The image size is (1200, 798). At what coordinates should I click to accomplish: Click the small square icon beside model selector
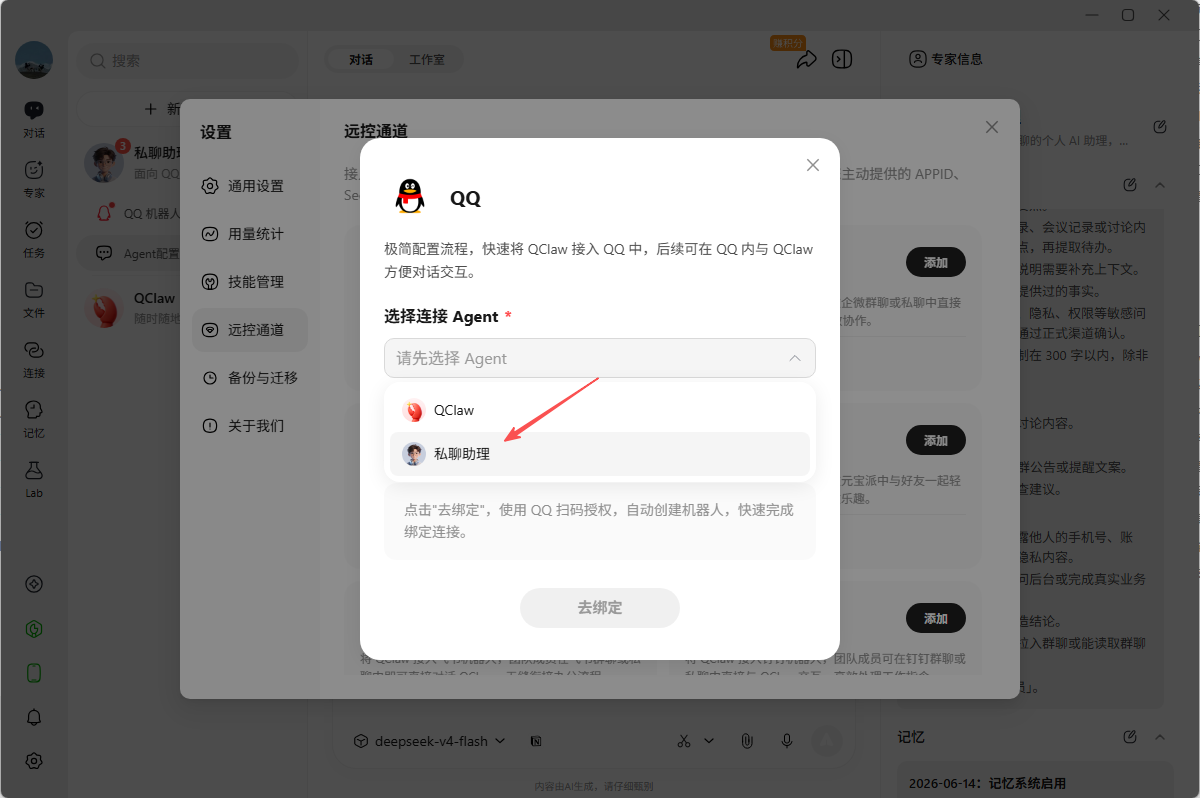[536, 741]
